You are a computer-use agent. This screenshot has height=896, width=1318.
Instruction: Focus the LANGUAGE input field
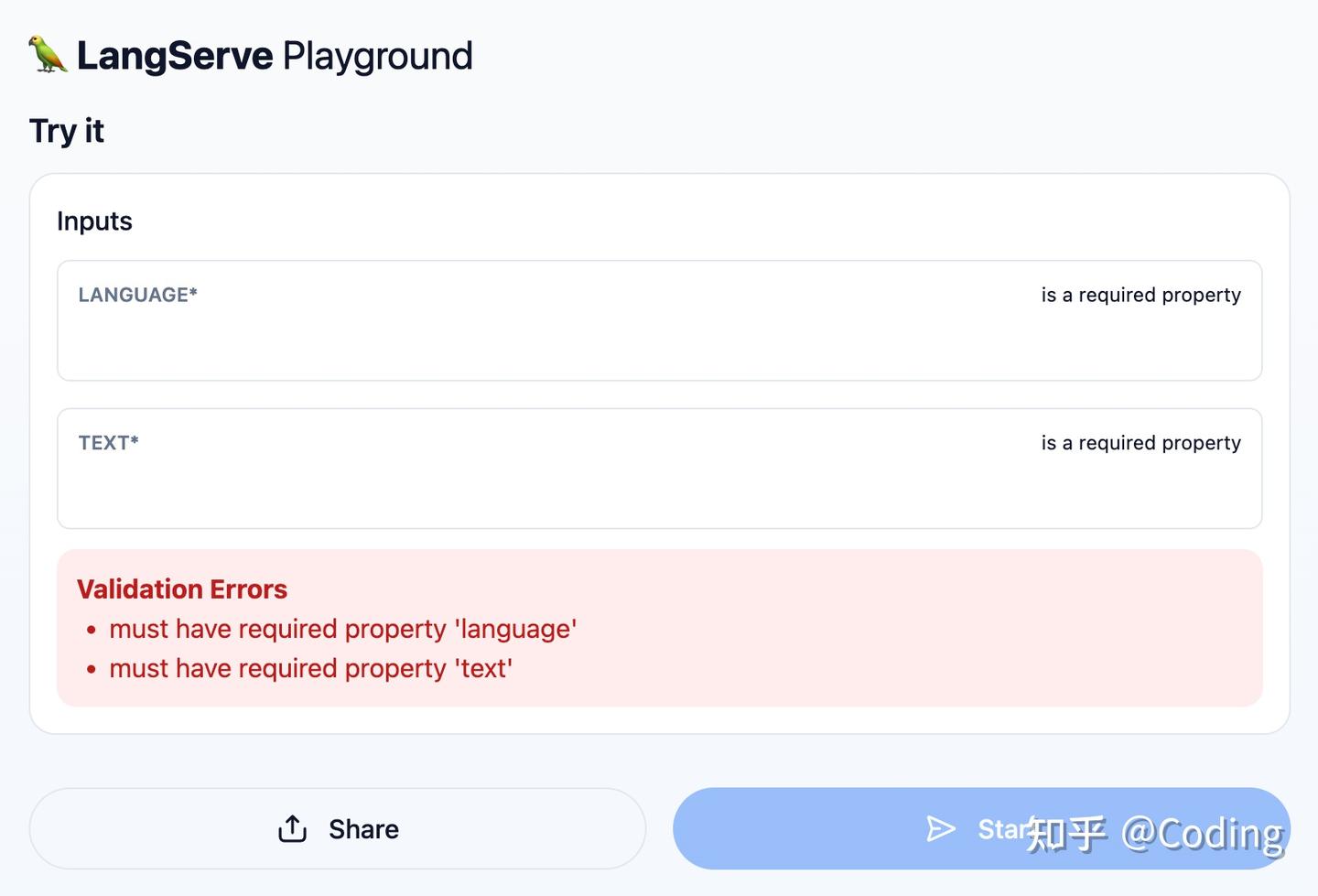659,320
